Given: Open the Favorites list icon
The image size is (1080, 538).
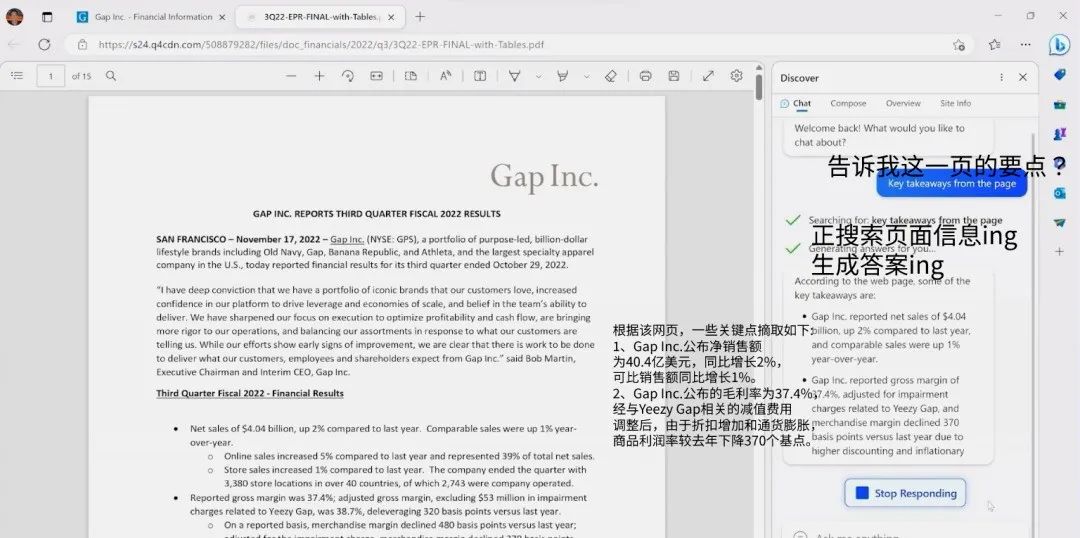Looking at the screenshot, I should coord(994,45).
